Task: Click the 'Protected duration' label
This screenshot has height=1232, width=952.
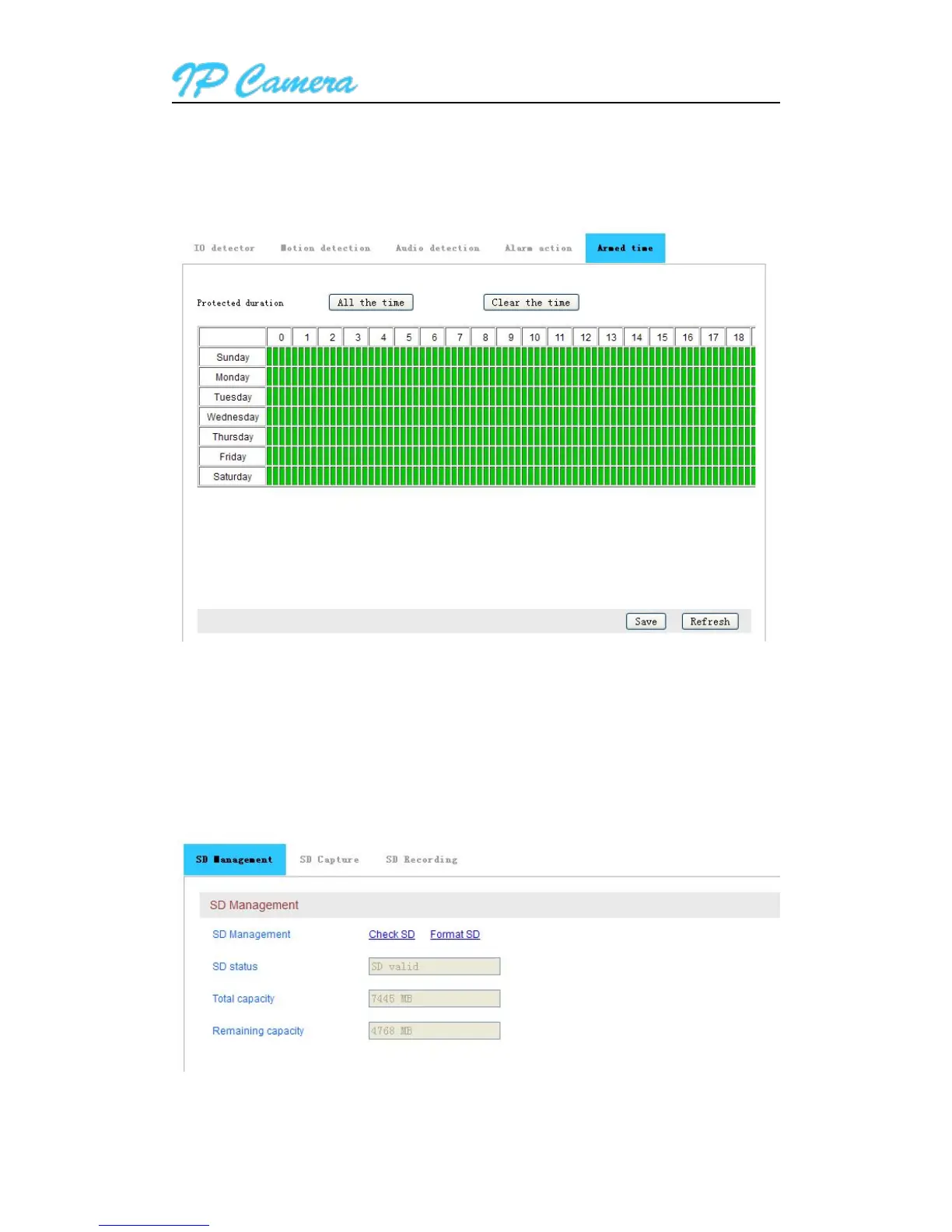Action: tap(240, 303)
